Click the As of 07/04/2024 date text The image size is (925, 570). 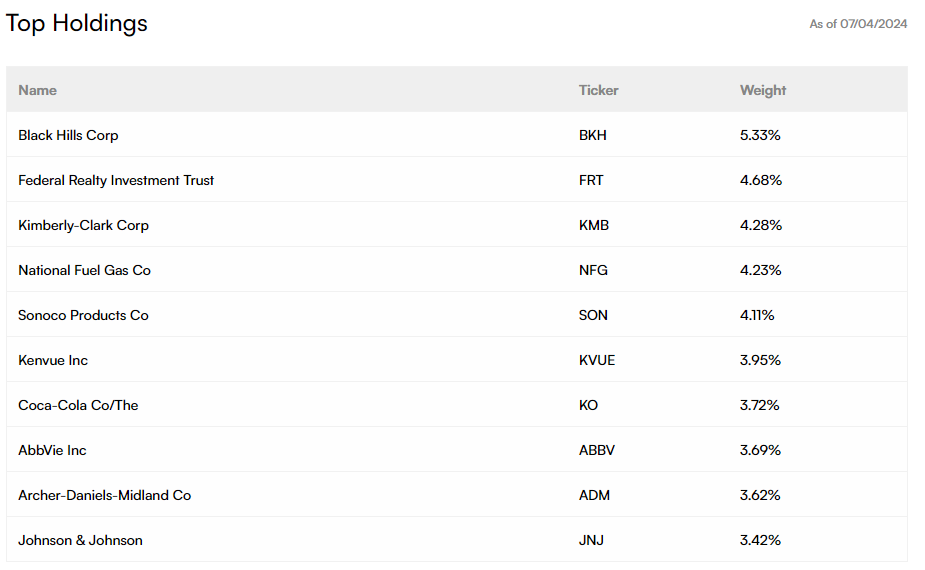click(x=858, y=24)
